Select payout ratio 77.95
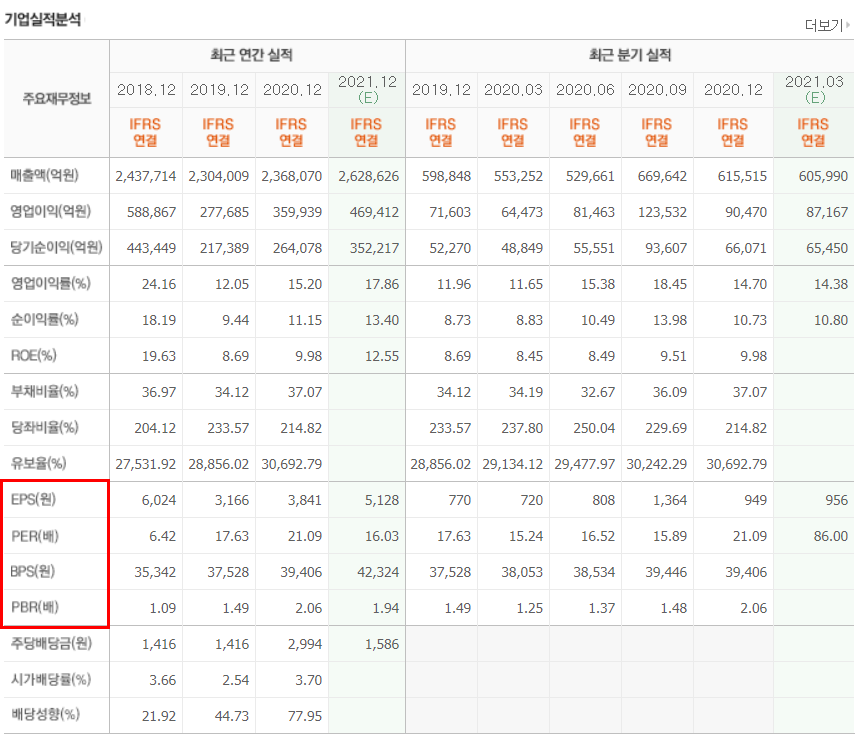The height and width of the screenshot is (739, 856). [305, 716]
